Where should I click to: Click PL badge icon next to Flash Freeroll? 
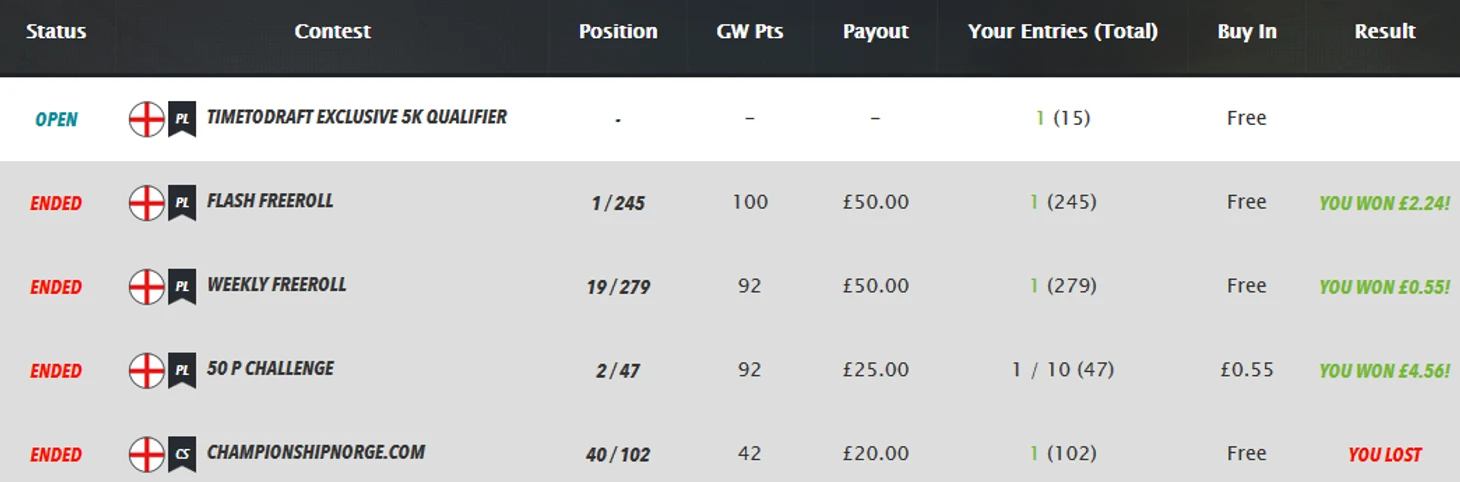182,203
